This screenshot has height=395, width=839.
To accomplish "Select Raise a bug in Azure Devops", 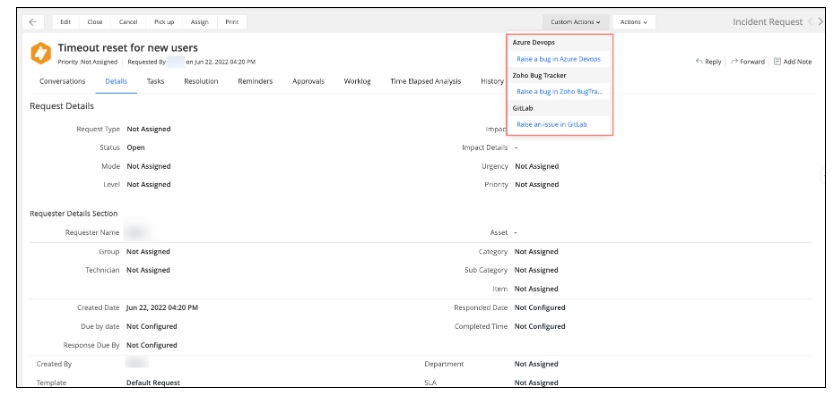I will pyautogui.click(x=559, y=59).
